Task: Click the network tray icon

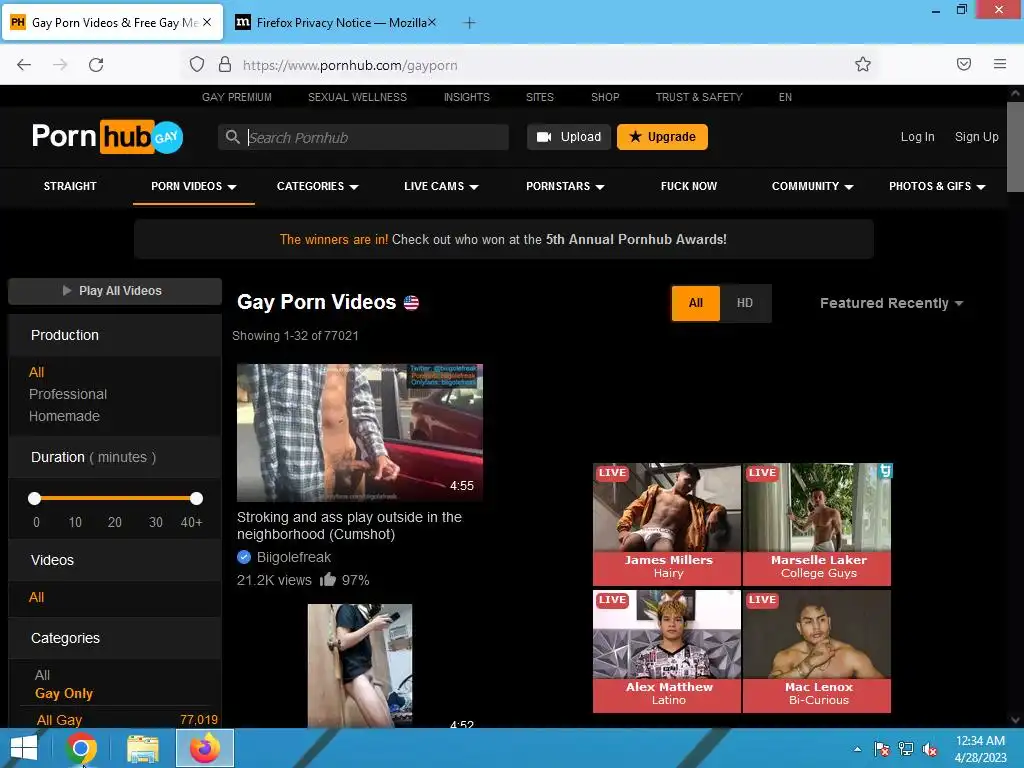Action: (x=906, y=749)
